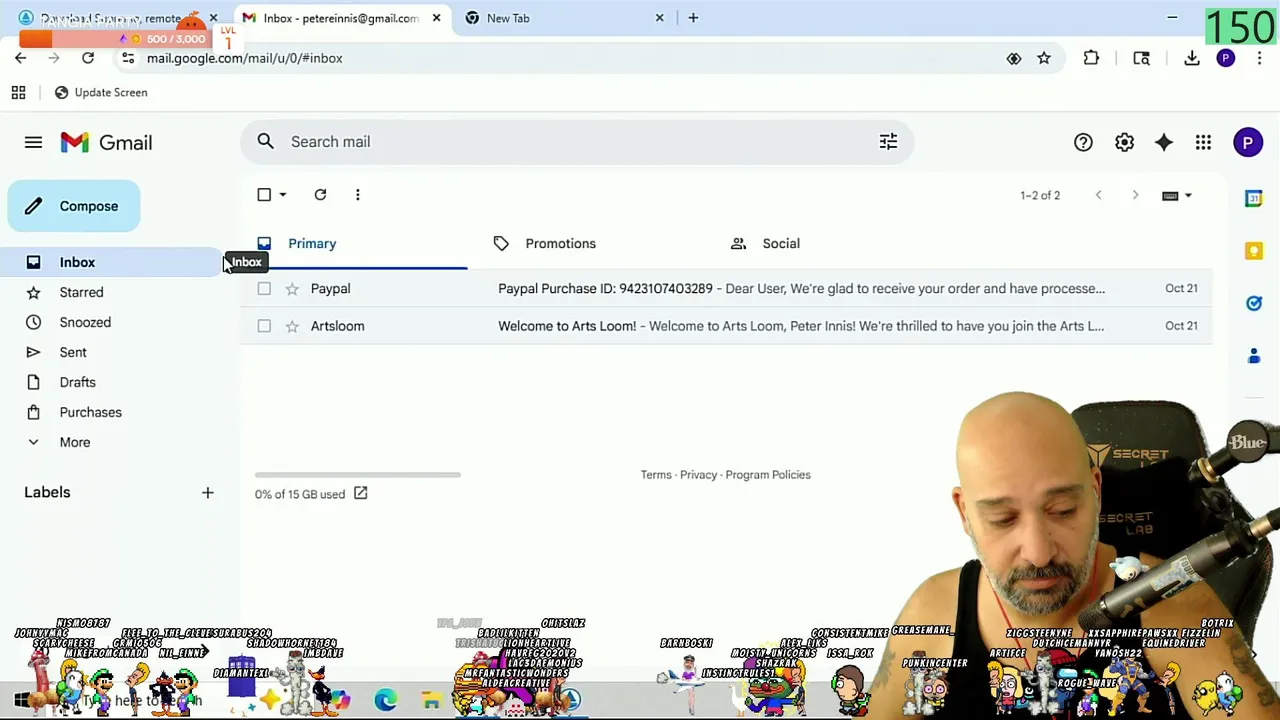Reload the page in the browser toolbar

click(88, 58)
